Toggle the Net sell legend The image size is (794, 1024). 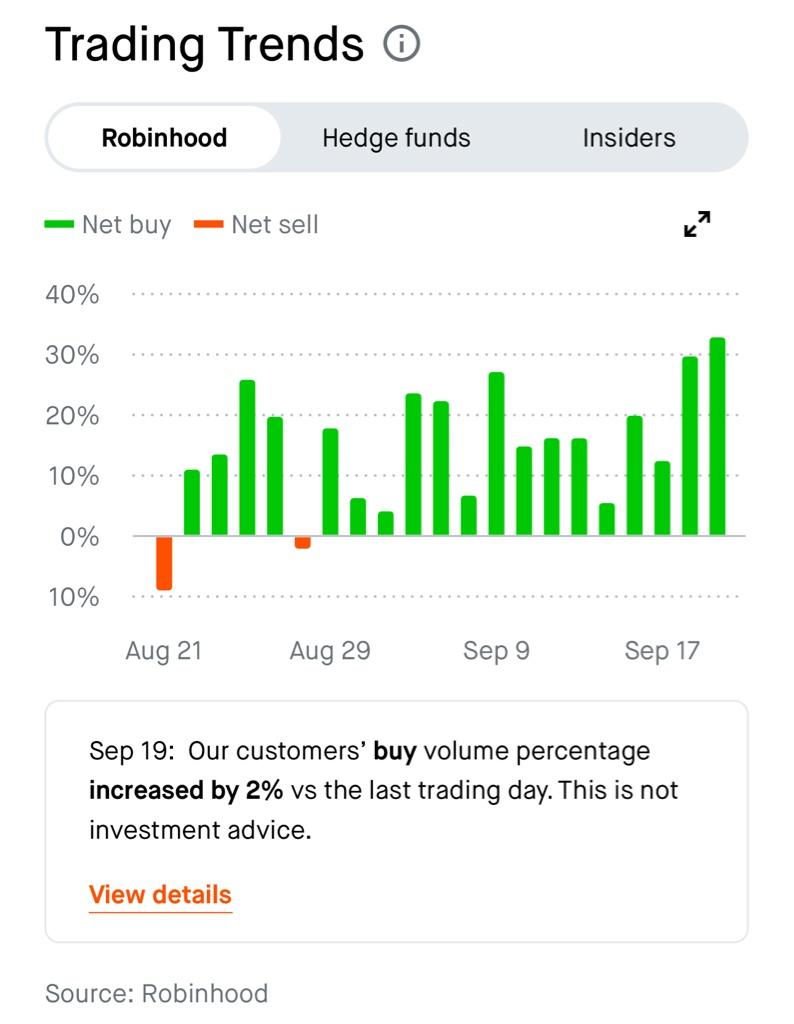click(x=274, y=225)
